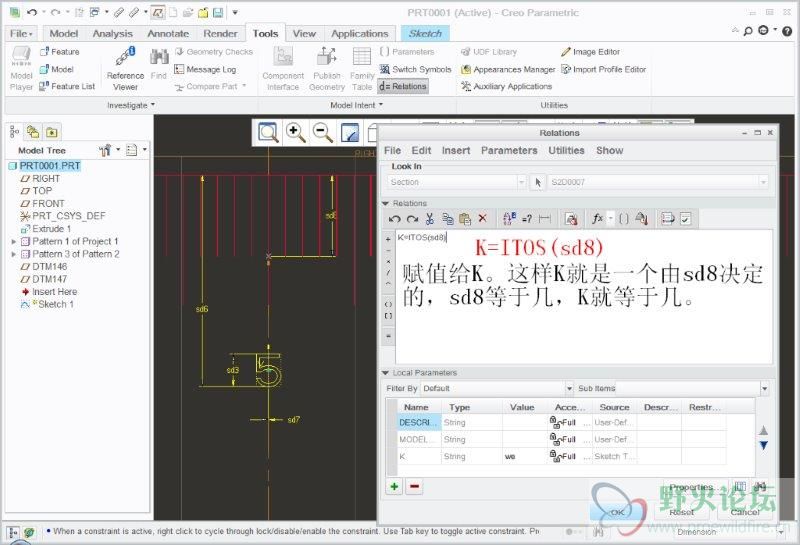Click Switch Symbols in Model Intent
This screenshot has height=545, width=800.
(x=415, y=69)
